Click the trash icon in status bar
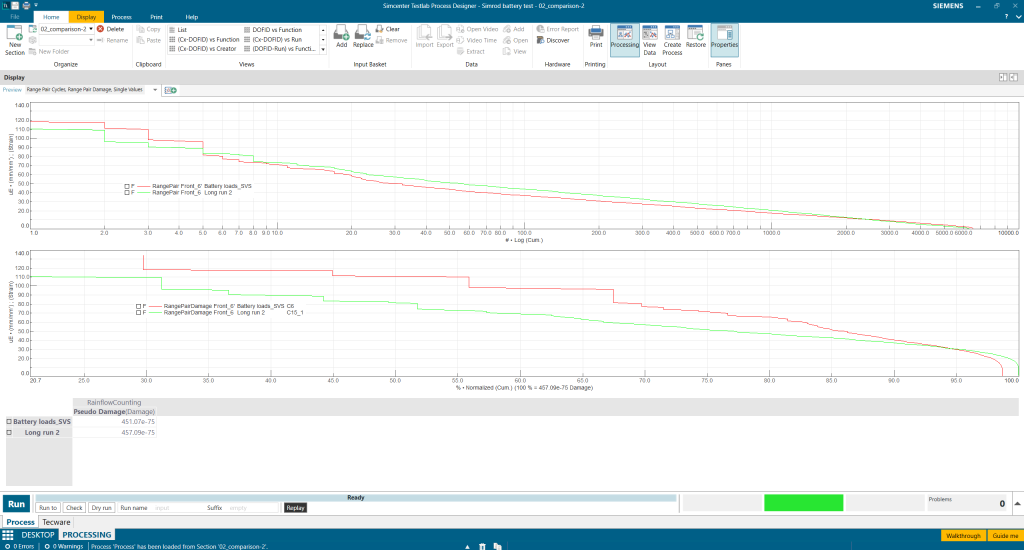1024x550 pixels. (x=482, y=546)
